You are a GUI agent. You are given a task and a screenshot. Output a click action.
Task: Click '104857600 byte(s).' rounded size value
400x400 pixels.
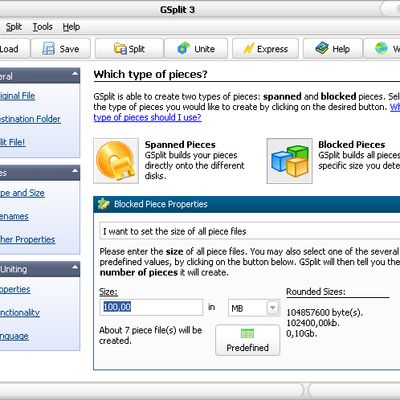pos(324,313)
